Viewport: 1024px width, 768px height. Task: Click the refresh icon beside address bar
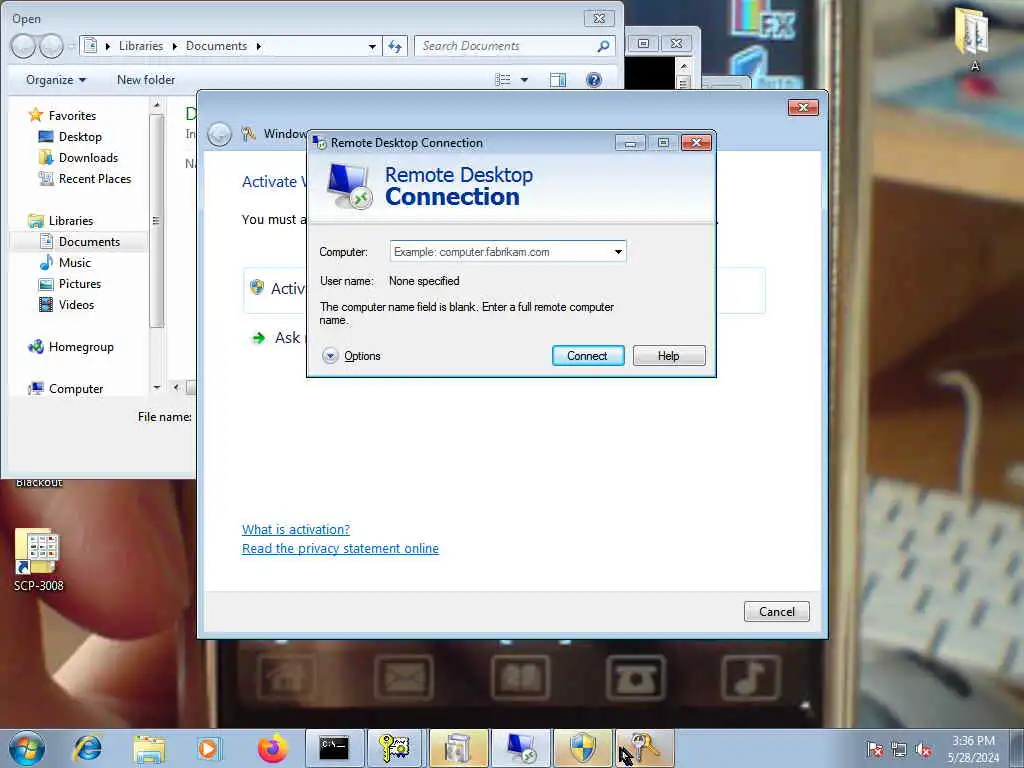395,46
